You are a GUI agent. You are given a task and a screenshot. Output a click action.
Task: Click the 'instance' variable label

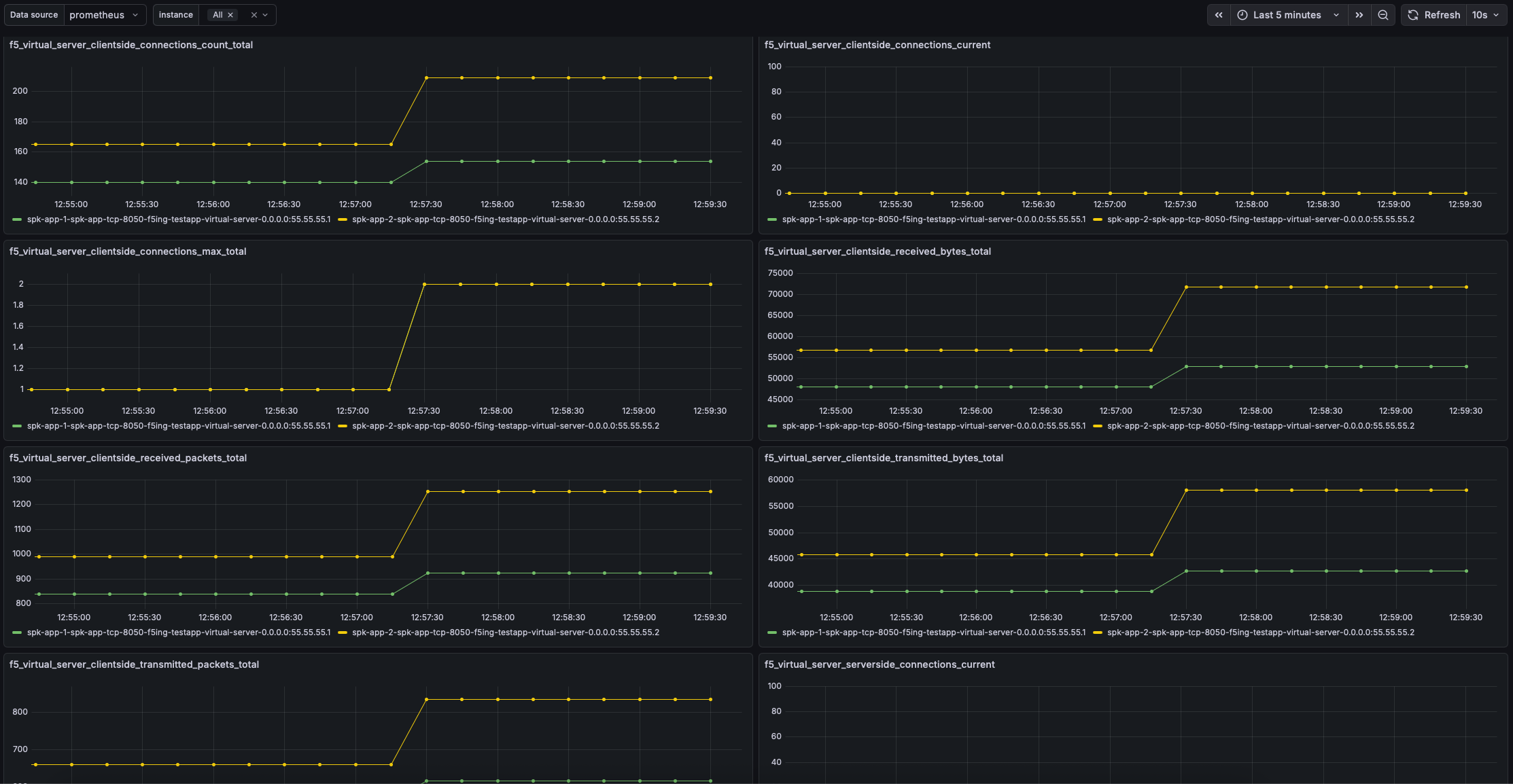[x=176, y=15]
